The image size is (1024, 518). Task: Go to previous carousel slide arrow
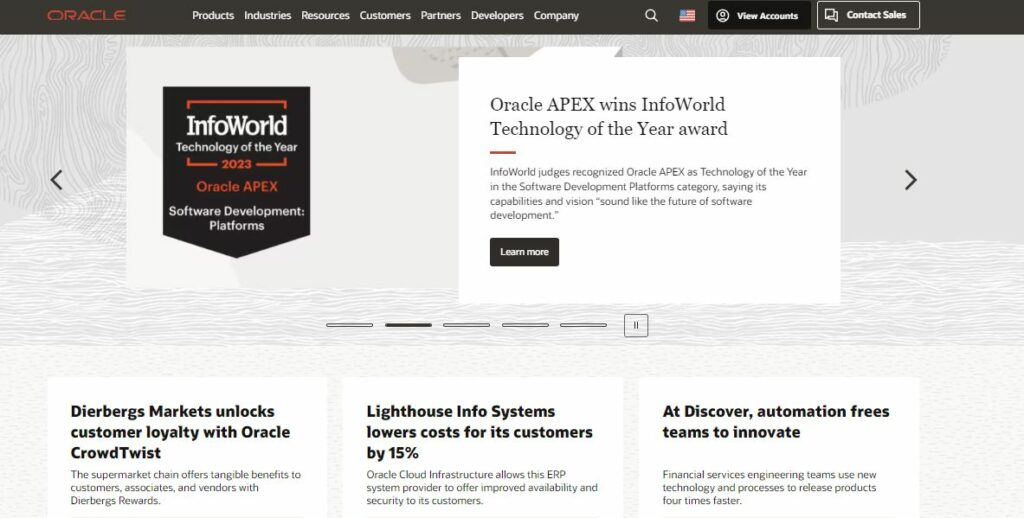[x=57, y=180]
